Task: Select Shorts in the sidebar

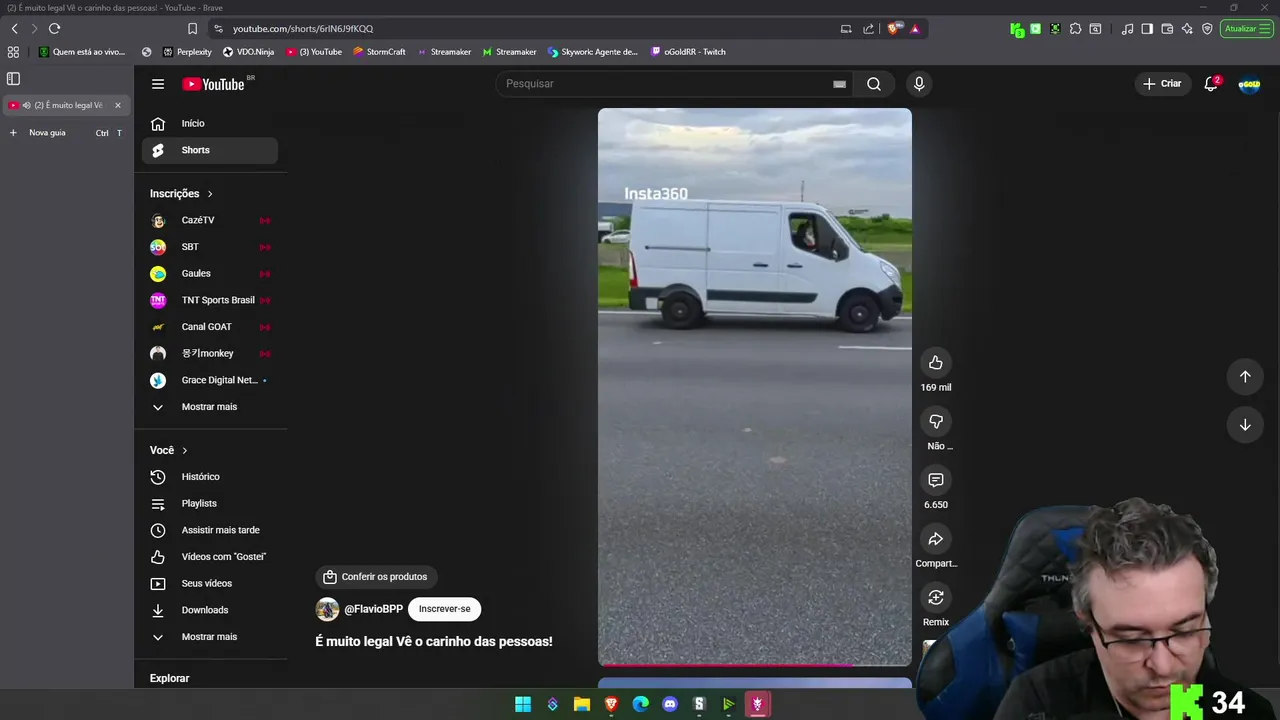Action: (x=209, y=150)
